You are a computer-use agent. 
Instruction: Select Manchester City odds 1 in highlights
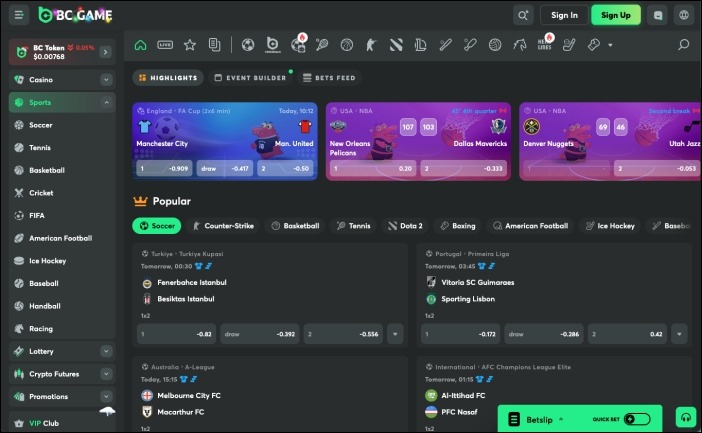click(162, 169)
